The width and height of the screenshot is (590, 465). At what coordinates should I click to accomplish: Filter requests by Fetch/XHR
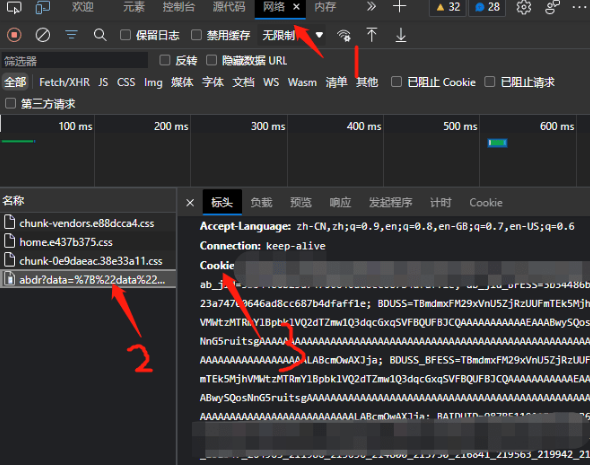[64, 82]
